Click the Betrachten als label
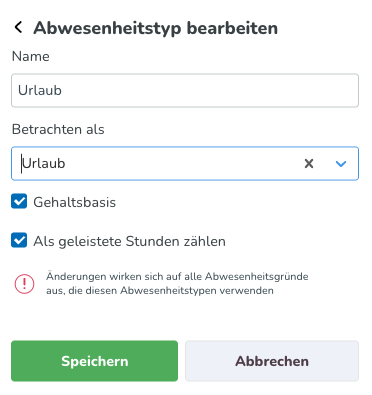 (58, 129)
